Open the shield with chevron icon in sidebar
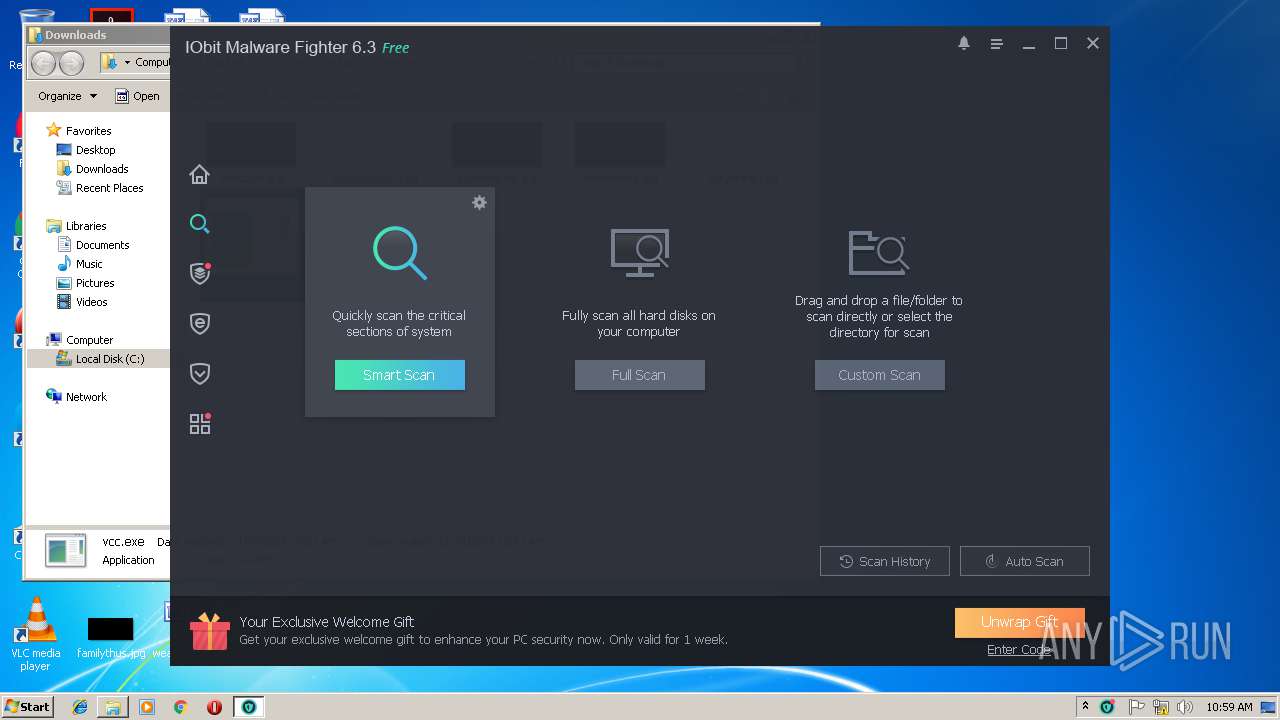 pyautogui.click(x=200, y=373)
